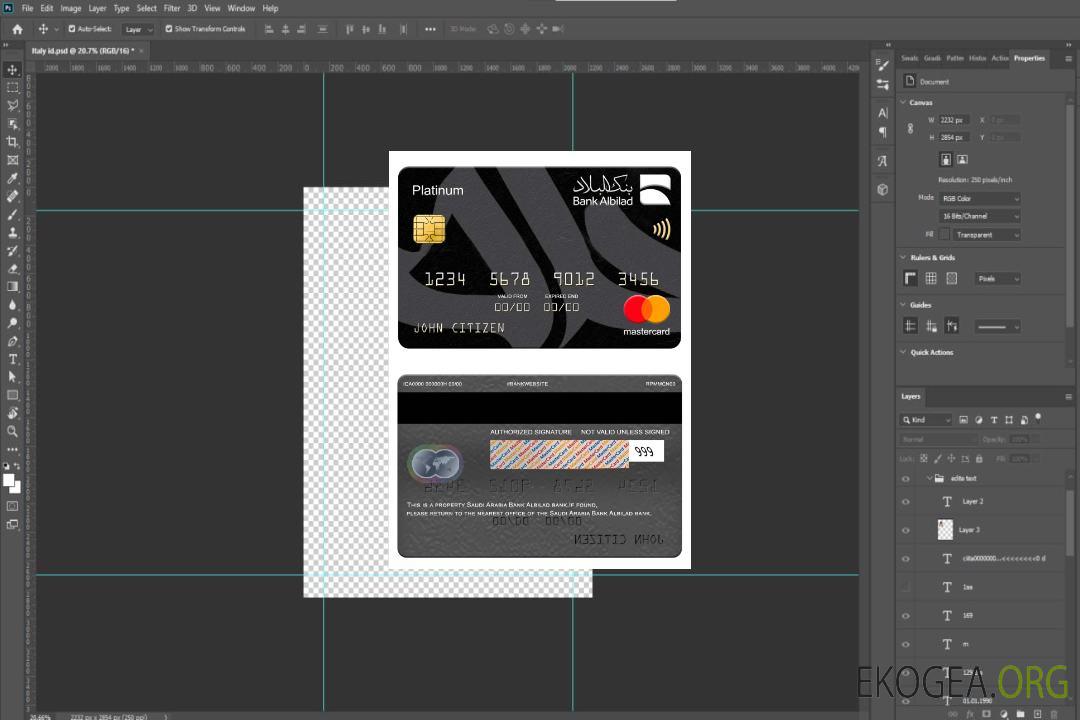
Task: Open the Auto-Select Layer dropdown
Action: click(x=138, y=30)
